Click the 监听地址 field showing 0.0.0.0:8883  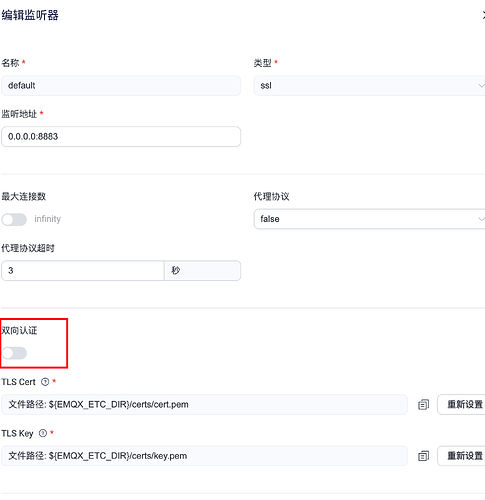[121, 137]
